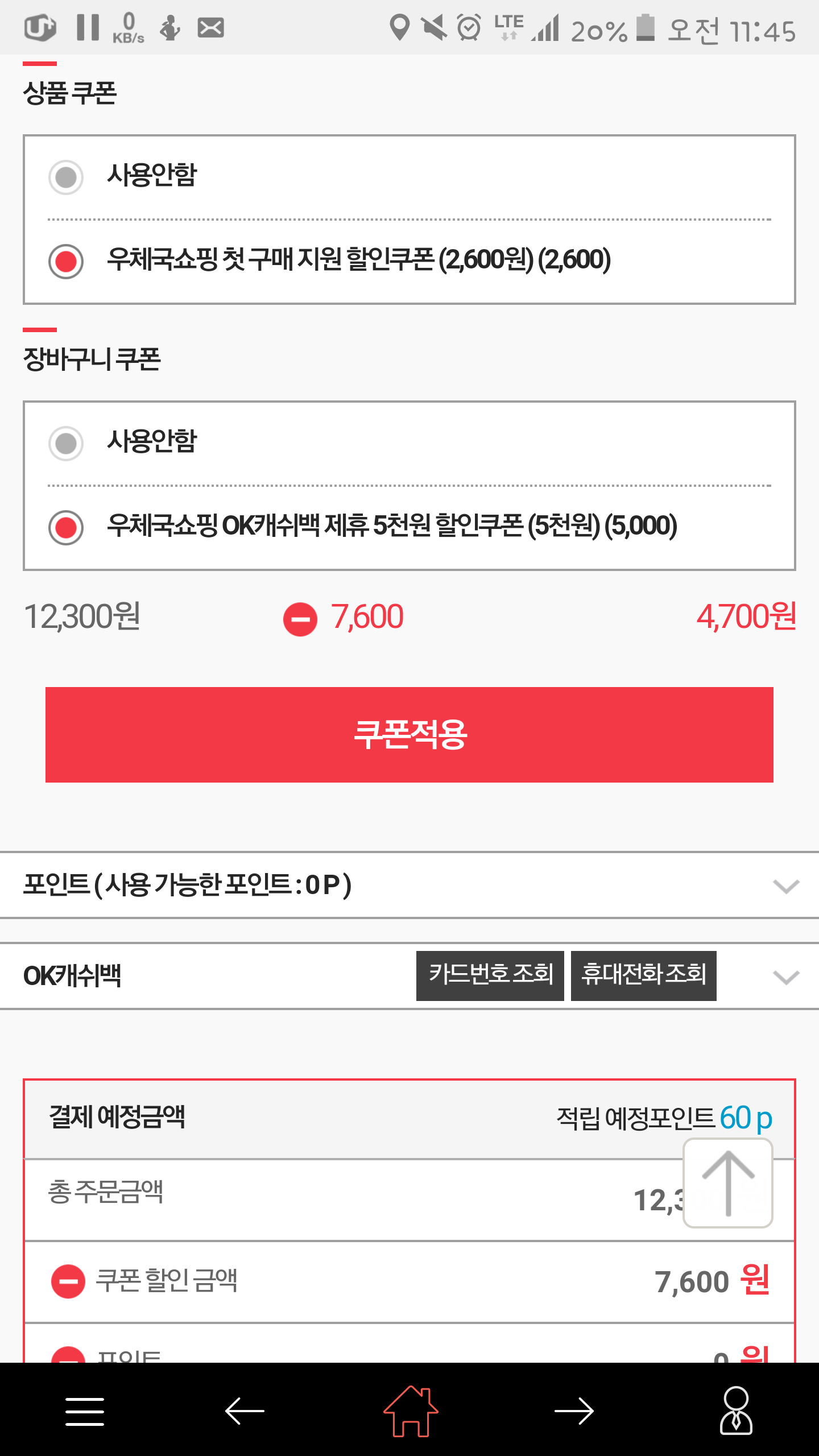This screenshot has height=1456, width=819.
Task: Go back using the left arrow icon
Action: (x=245, y=1411)
